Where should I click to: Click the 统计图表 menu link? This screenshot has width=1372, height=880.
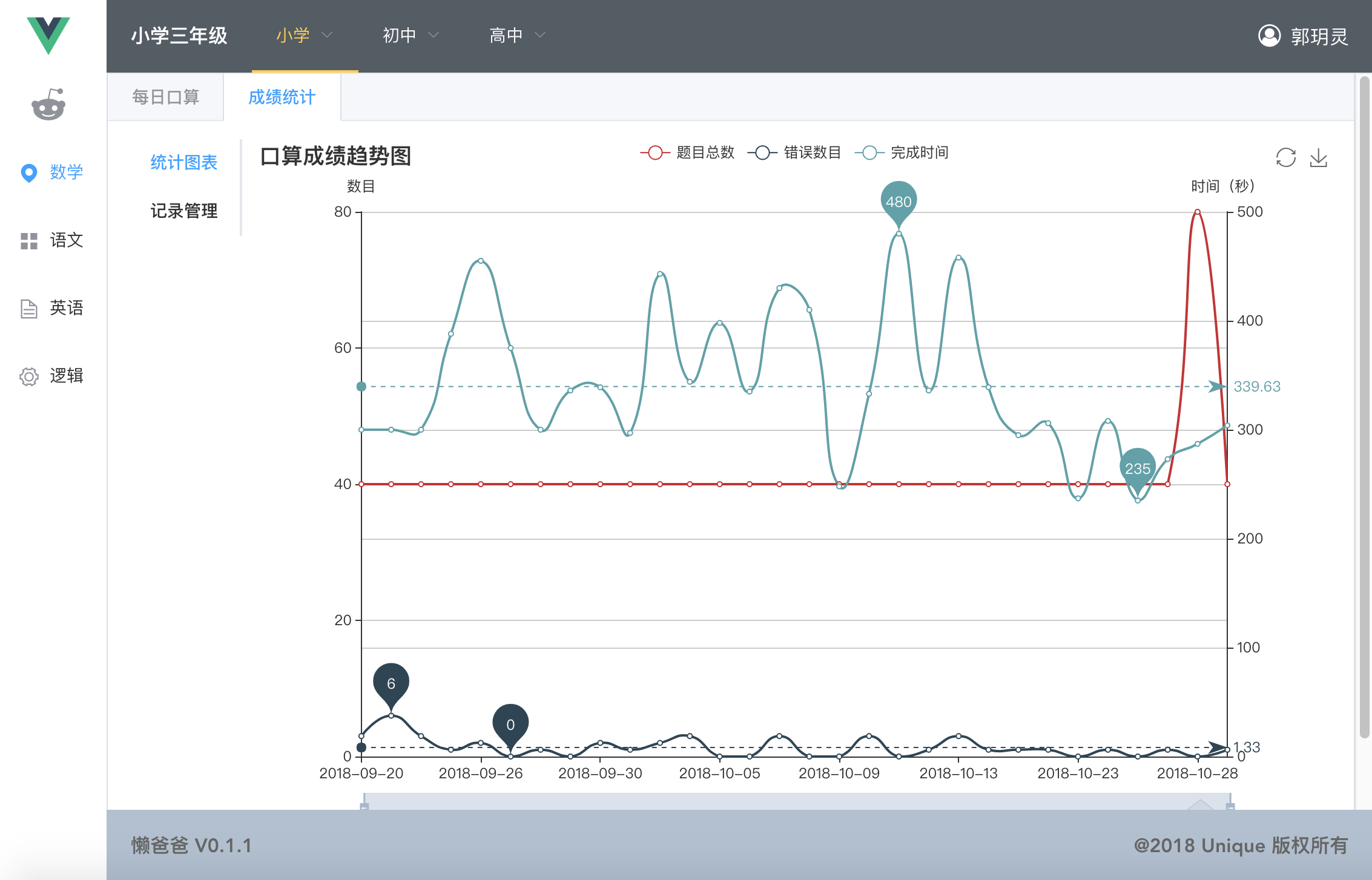tap(183, 162)
